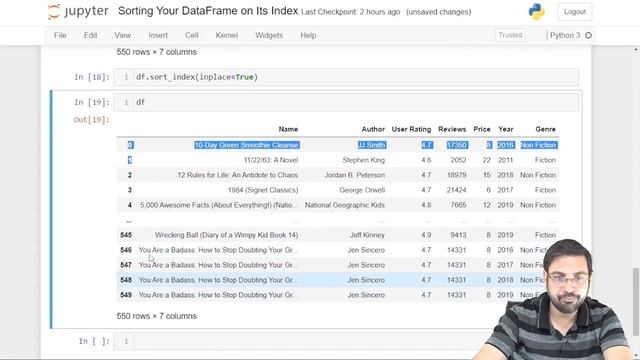Open the Help menu
640x360 pixels.
pyautogui.click(x=308, y=36)
